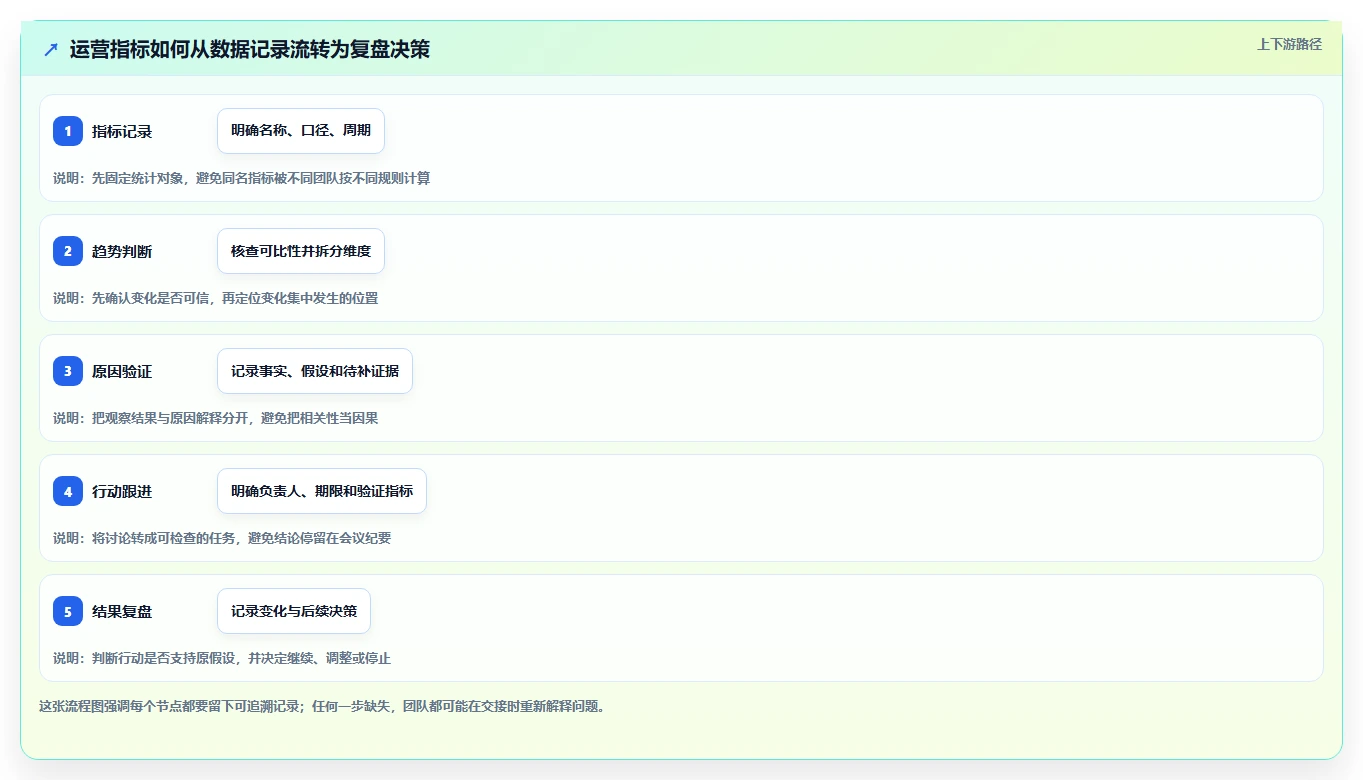Click the 行动跟进 step label
This screenshot has height=780, width=1363.
122,491
